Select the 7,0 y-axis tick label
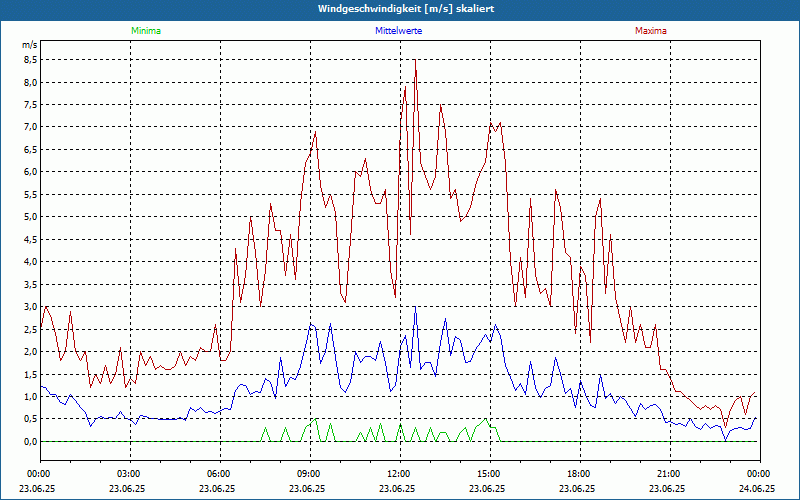Viewport: 800px width, 500px height. [30, 127]
